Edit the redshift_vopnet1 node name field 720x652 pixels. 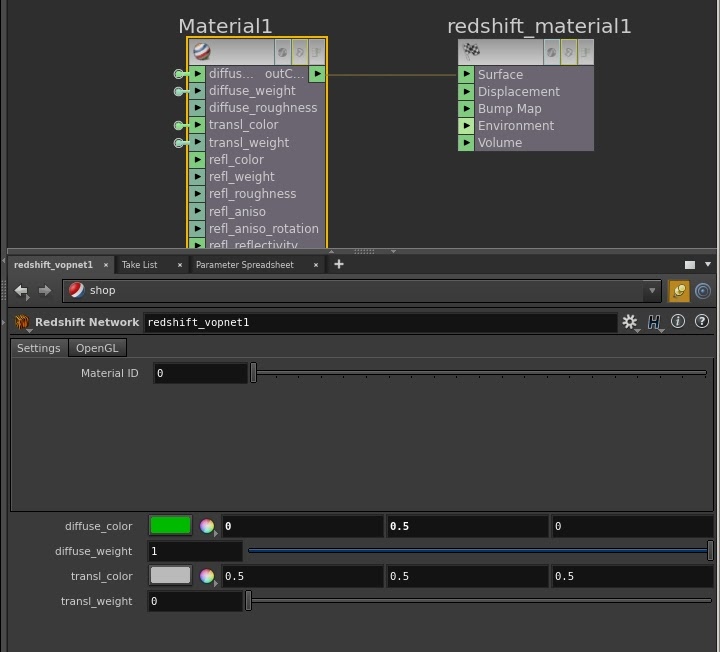(x=380, y=322)
